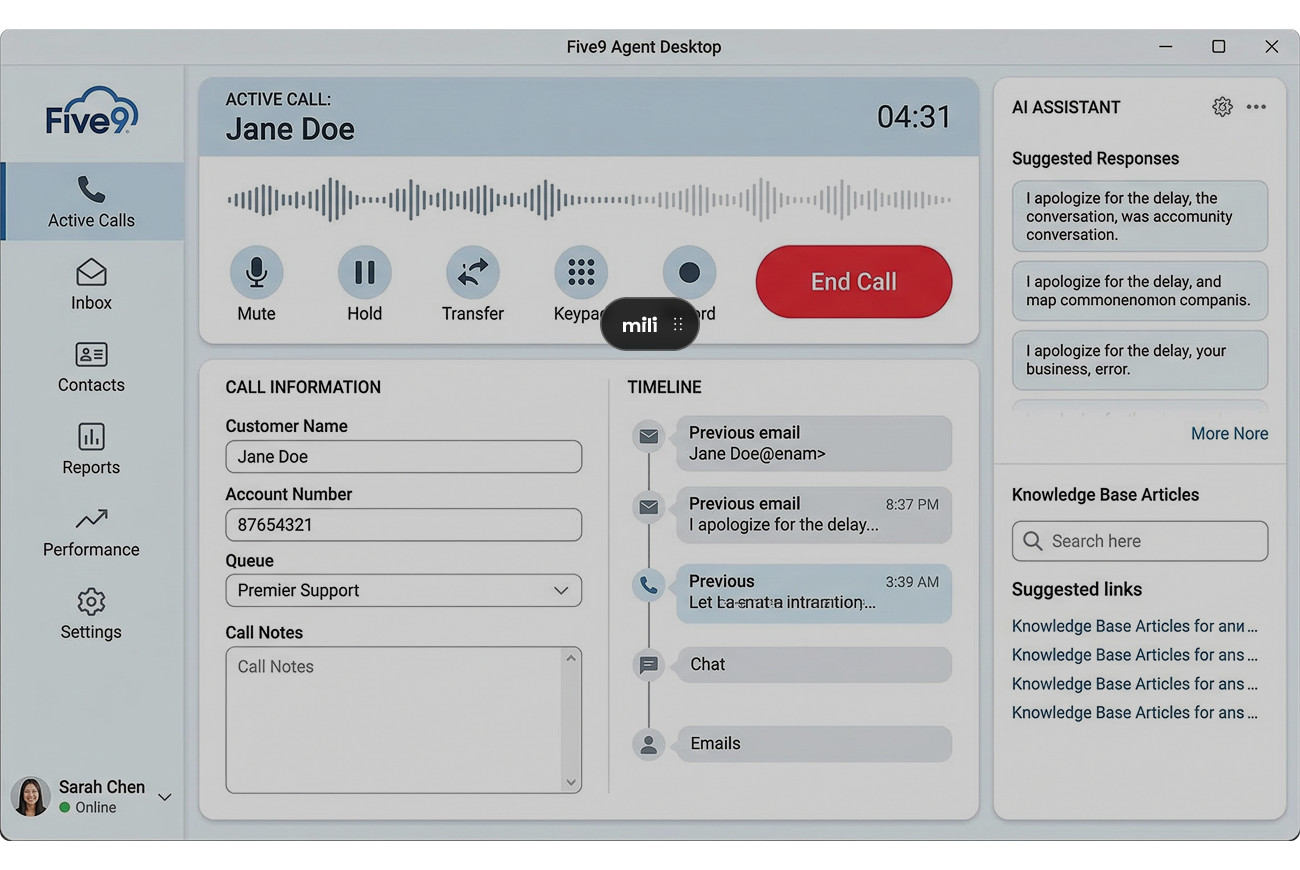Grab the mili widget drag handle dots
This screenshot has height=870, width=1300.
678,324
